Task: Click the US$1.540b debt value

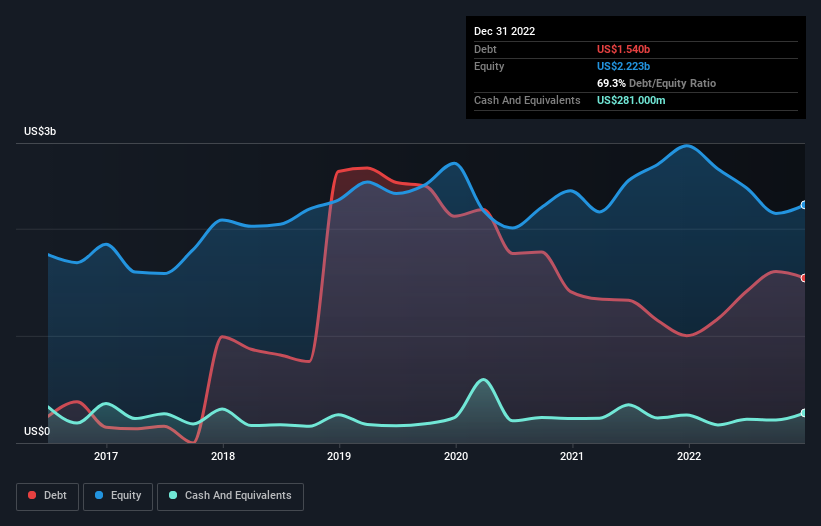Action: point(624,49)
